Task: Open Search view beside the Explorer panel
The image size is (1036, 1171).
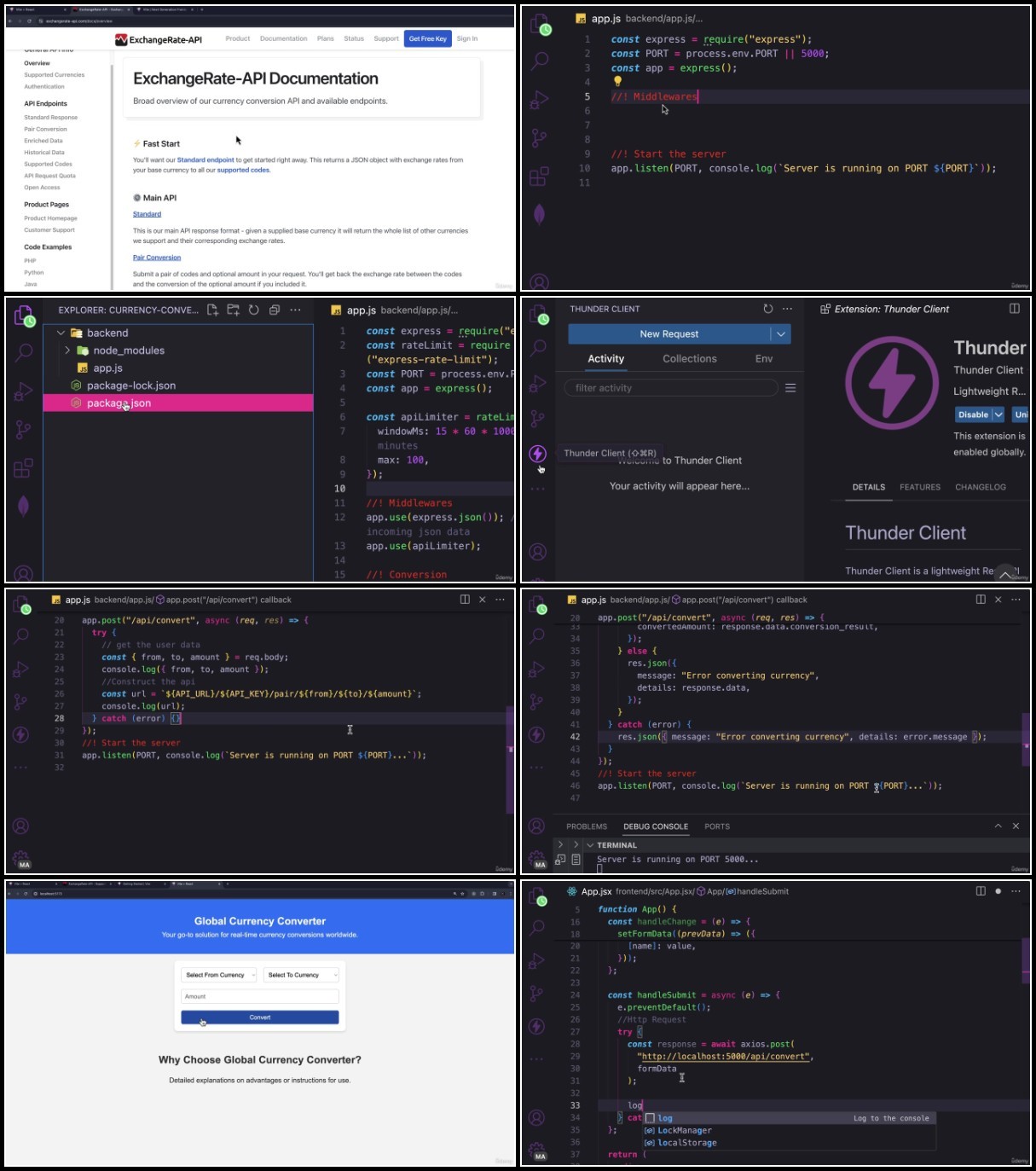Action: pos(24,351)
